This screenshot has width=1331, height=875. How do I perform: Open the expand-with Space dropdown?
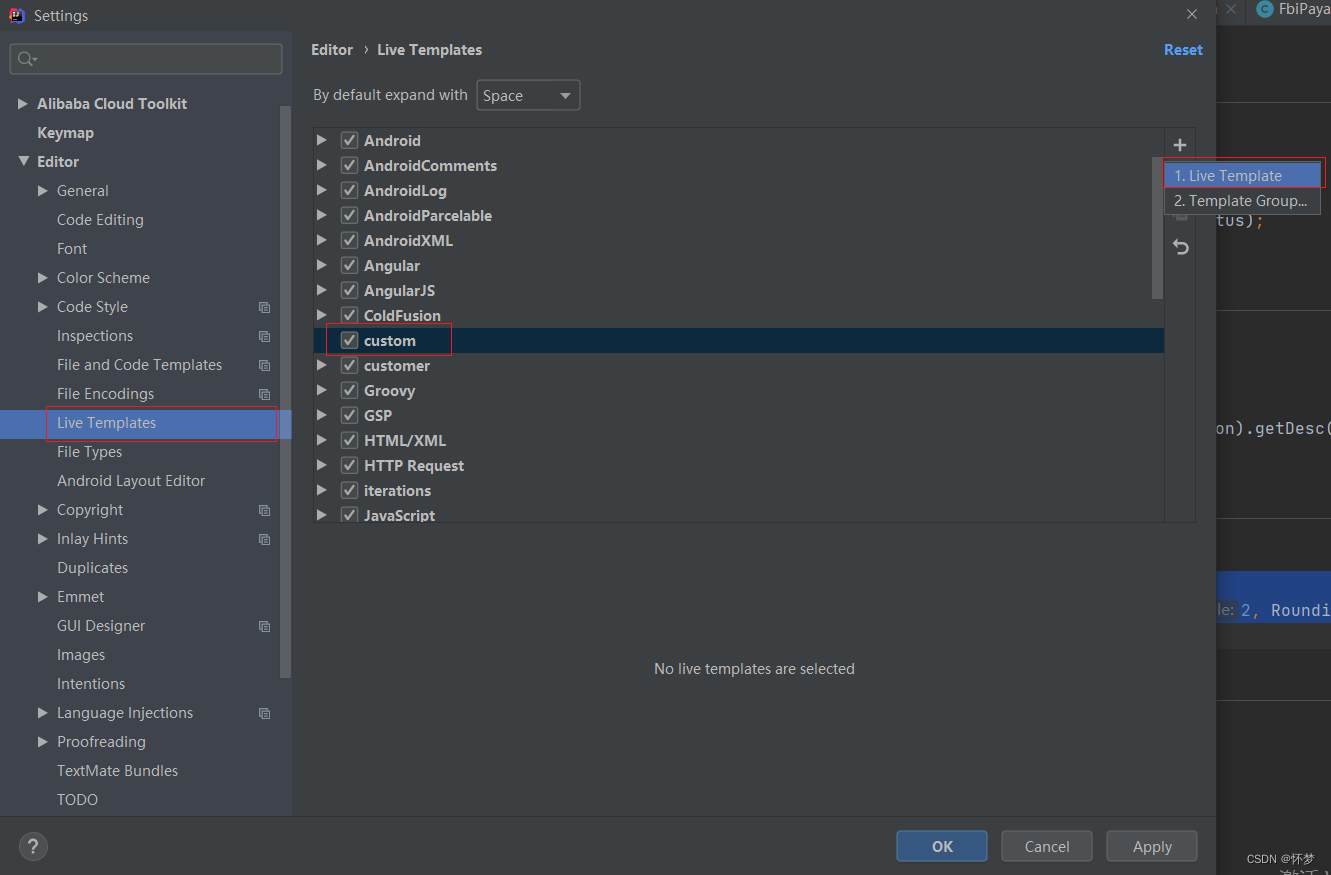tap(528, 95)
